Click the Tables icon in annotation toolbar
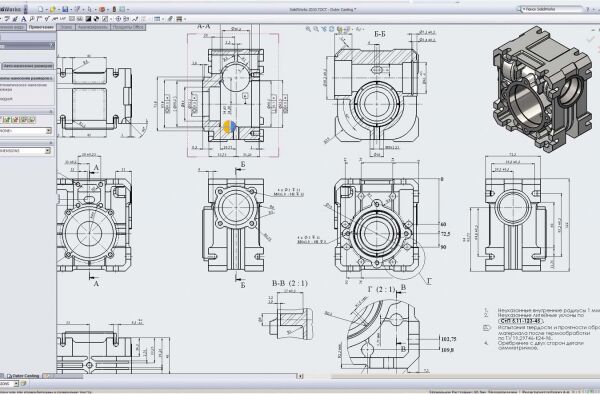Image resolution: width=600 pixels, height=394 pixels. (x=157, y=19)
